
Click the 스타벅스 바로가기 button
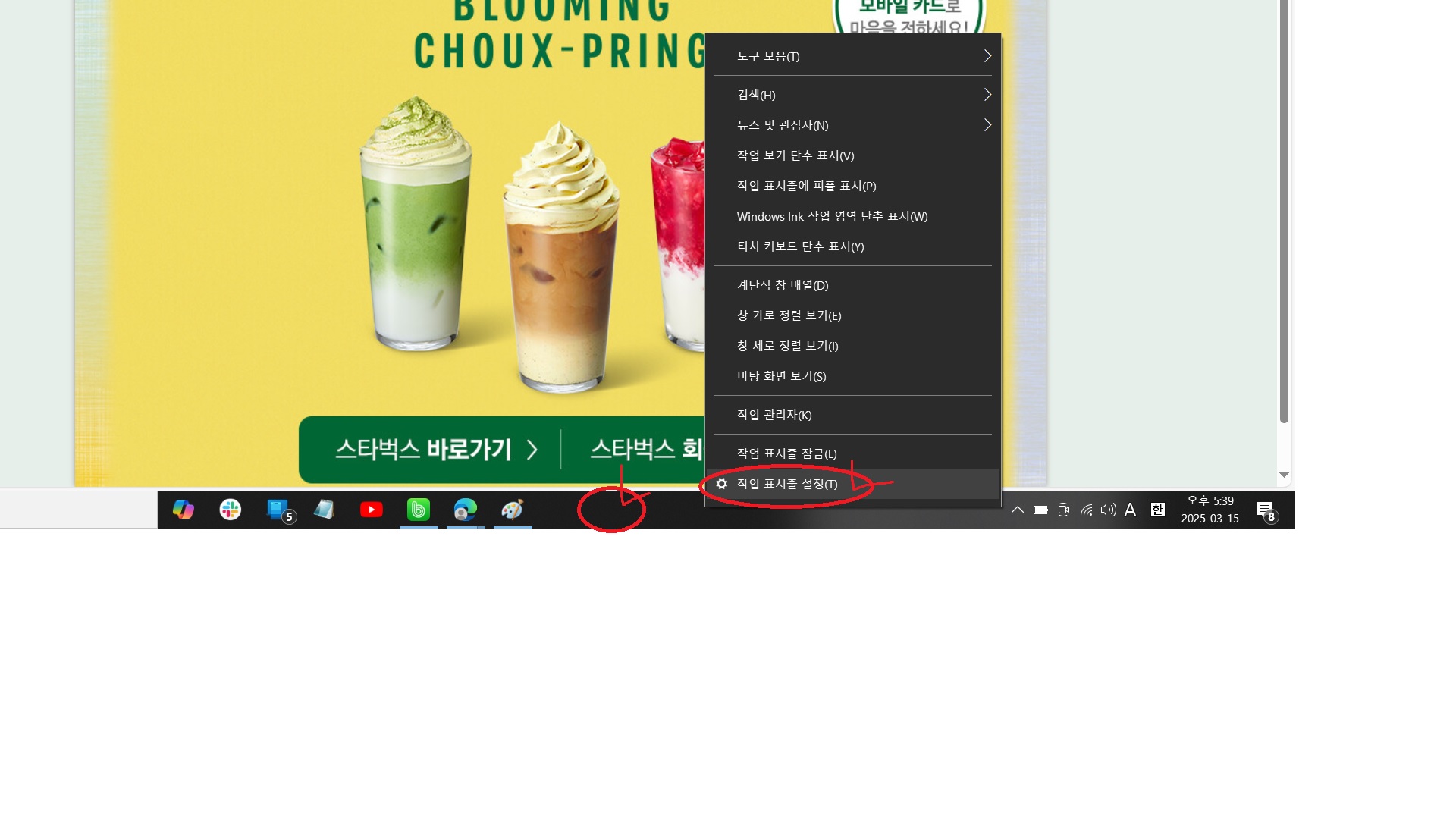pyautogui.click(x=436, y=450)
